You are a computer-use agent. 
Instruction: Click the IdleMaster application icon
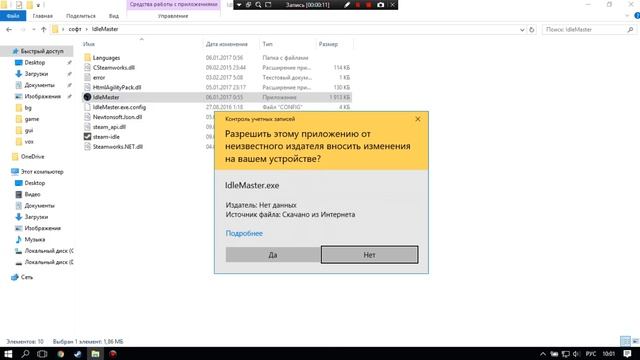(87, 97)
